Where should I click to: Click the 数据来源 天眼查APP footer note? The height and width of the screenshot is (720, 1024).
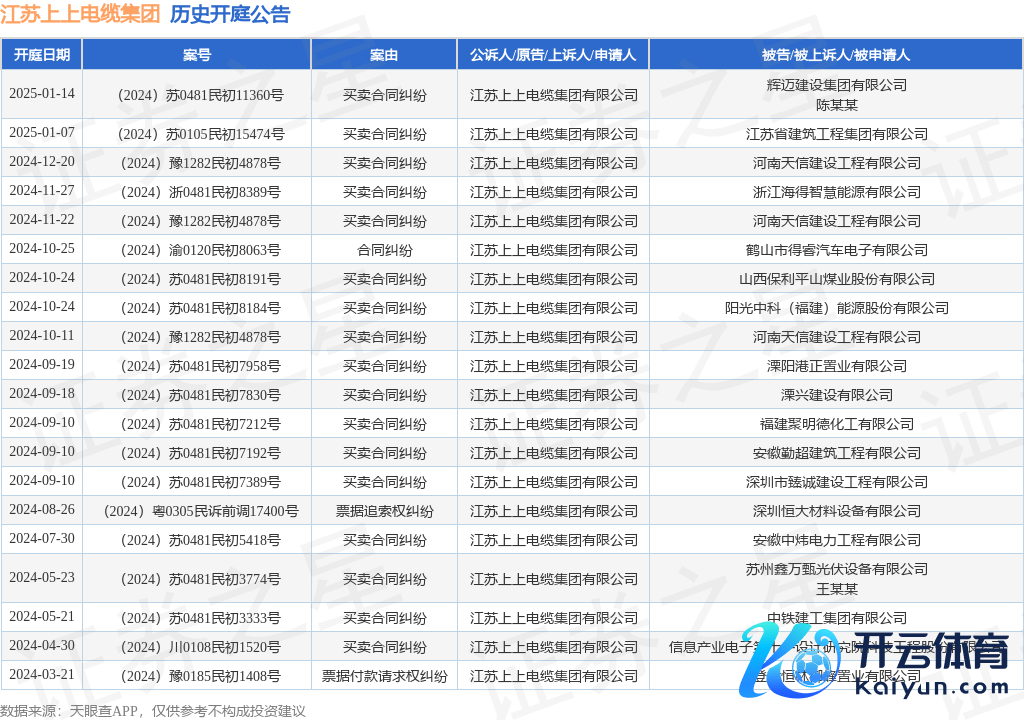153,710
